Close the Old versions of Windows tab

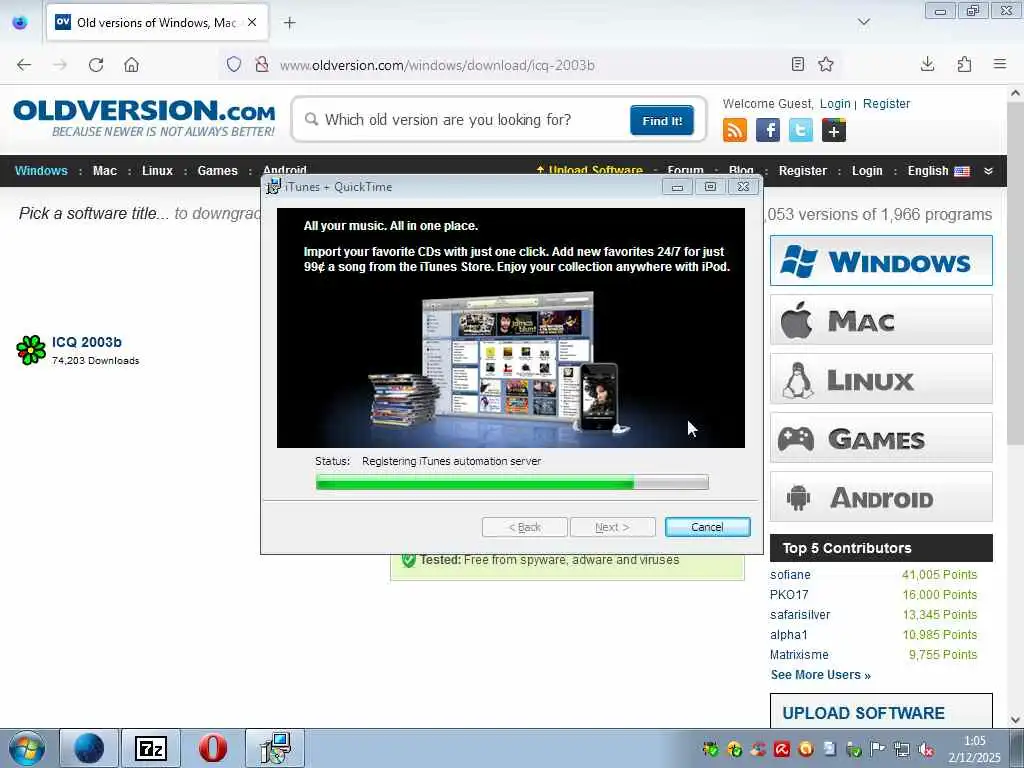(x=252, y=22)
